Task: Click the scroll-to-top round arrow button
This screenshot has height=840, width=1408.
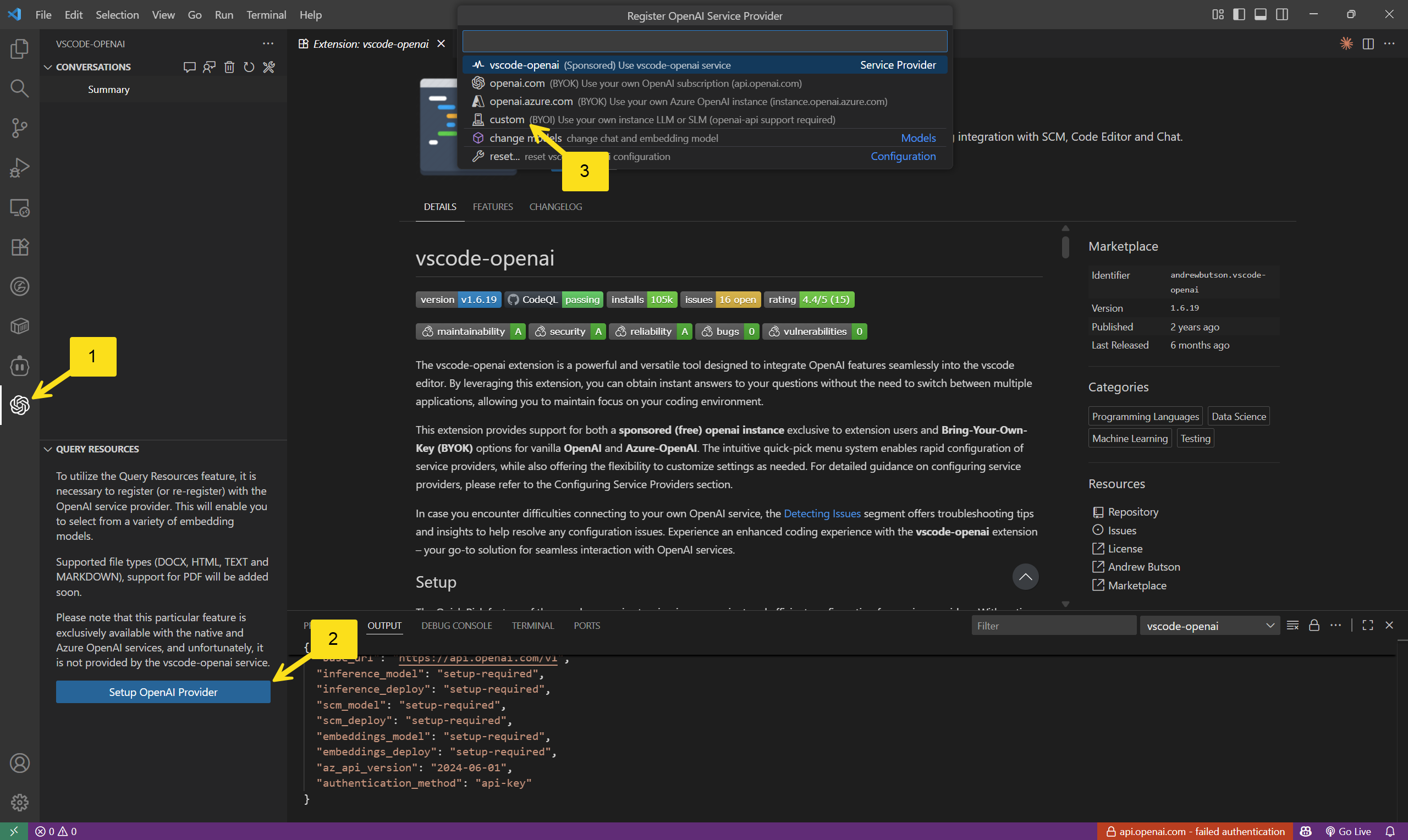Action: (1025, 576)
